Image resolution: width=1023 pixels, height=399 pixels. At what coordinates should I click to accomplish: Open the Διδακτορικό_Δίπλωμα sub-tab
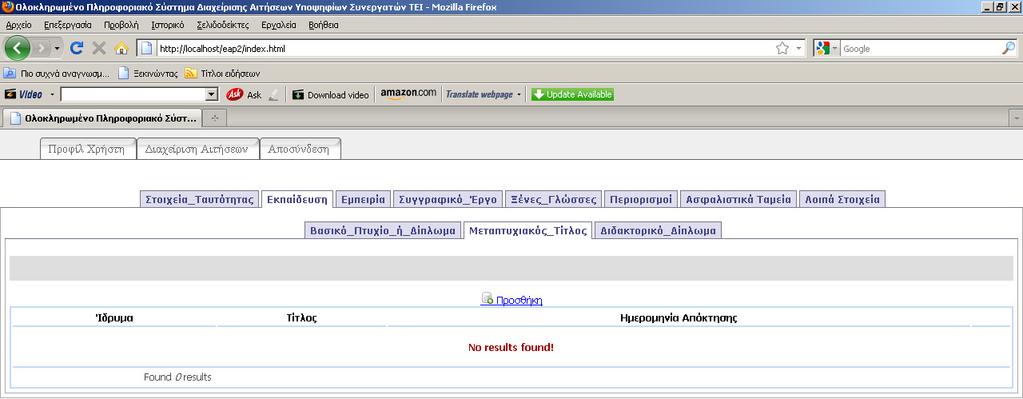pyautogui.click(x=658, y=231)
